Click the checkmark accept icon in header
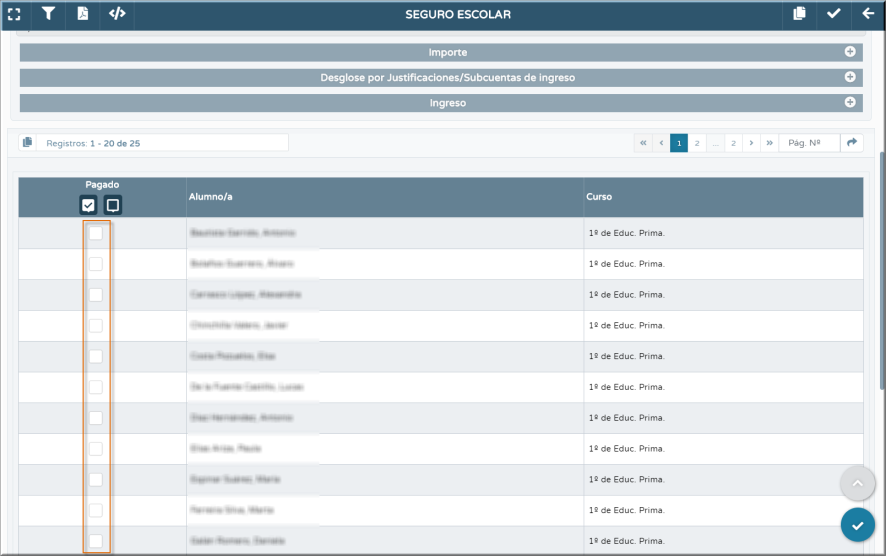The height and width of the screenshot is (556, 886). pos(833,14)
